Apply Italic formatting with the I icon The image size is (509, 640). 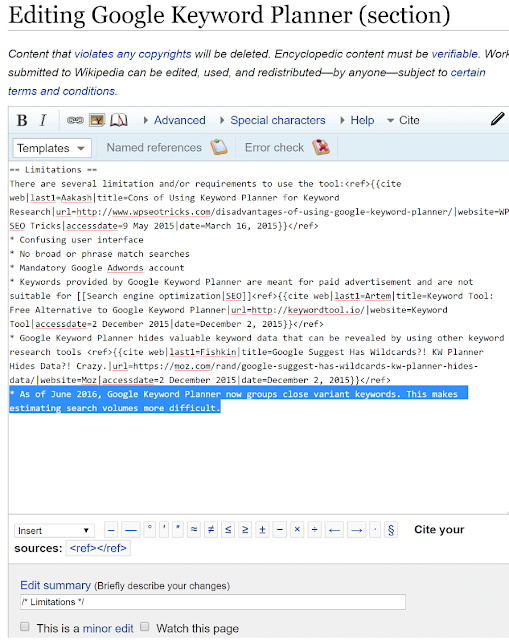(42, 120)
